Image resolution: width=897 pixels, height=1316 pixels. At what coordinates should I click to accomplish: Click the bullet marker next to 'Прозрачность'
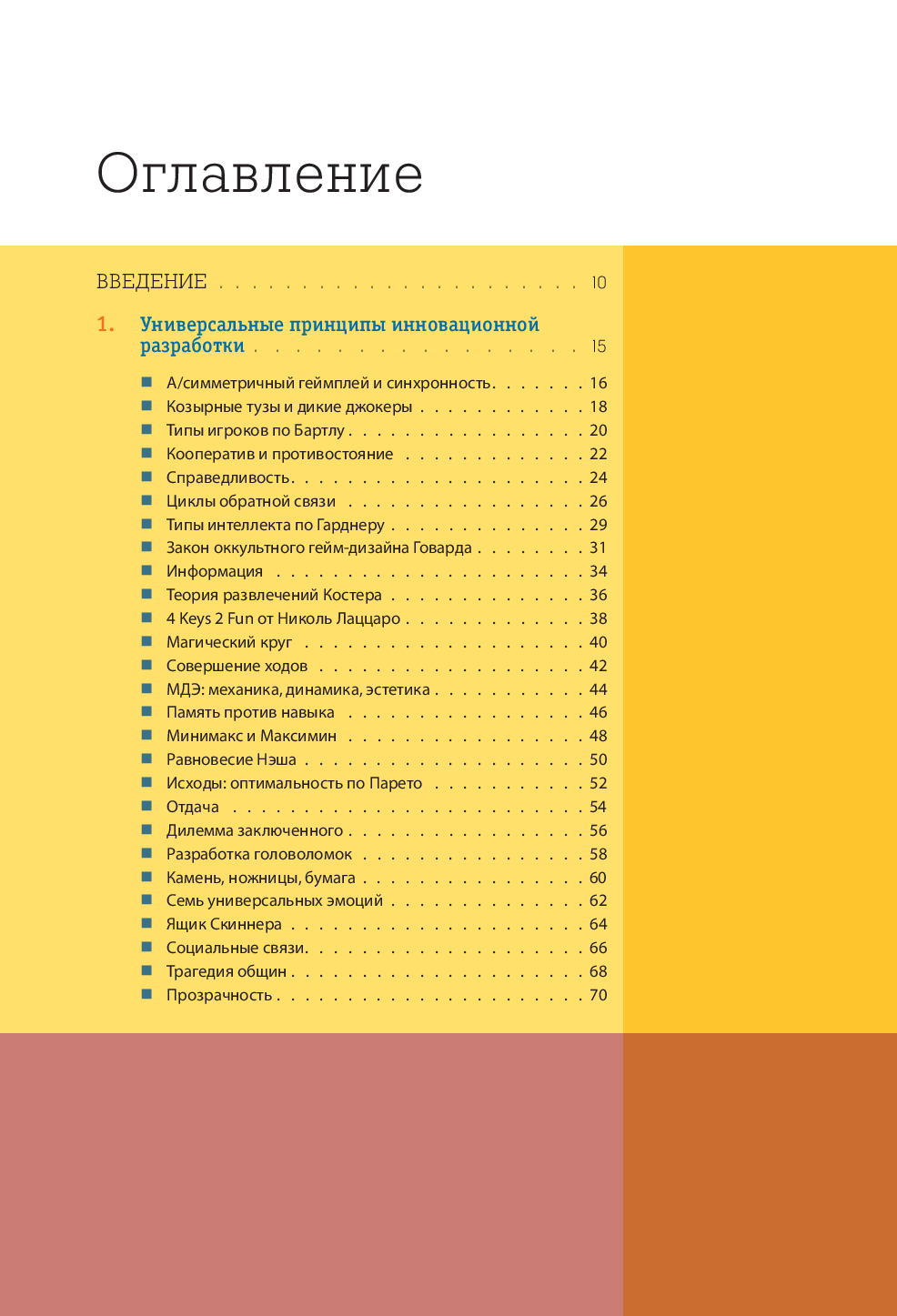click(146, 994)
